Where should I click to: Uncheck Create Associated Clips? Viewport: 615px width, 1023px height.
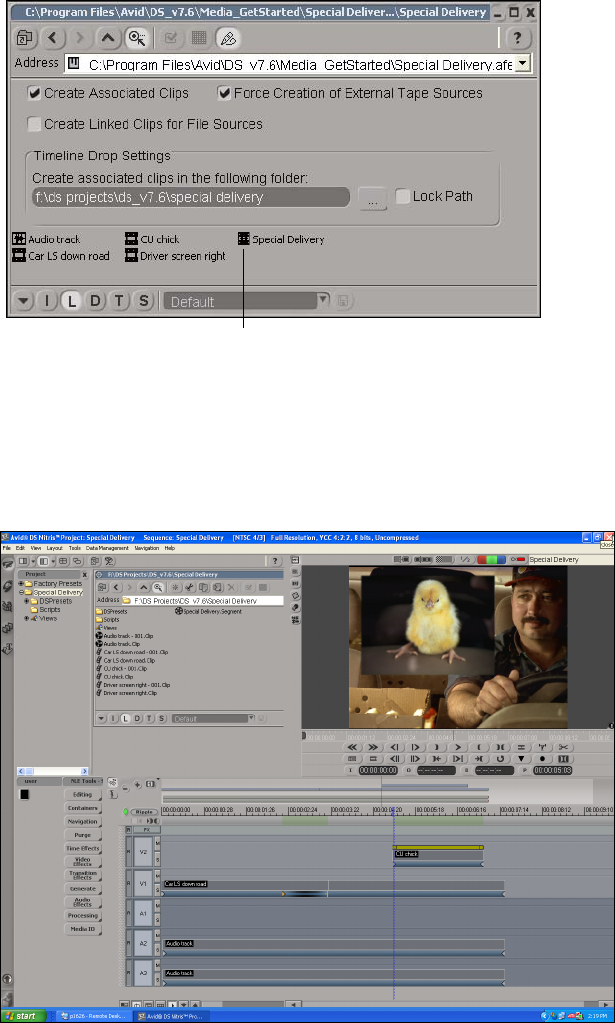point(34,93)
